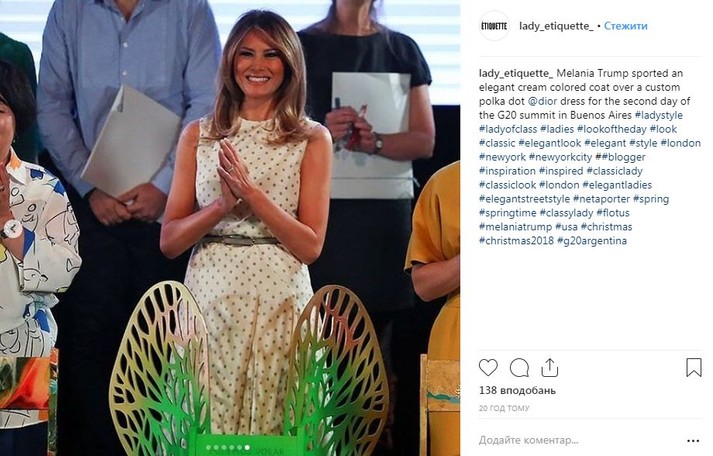Viewport: 713px width, 456px height.
Task: Click the lady_etiquette_ username in header
Action: pos(556,26)
